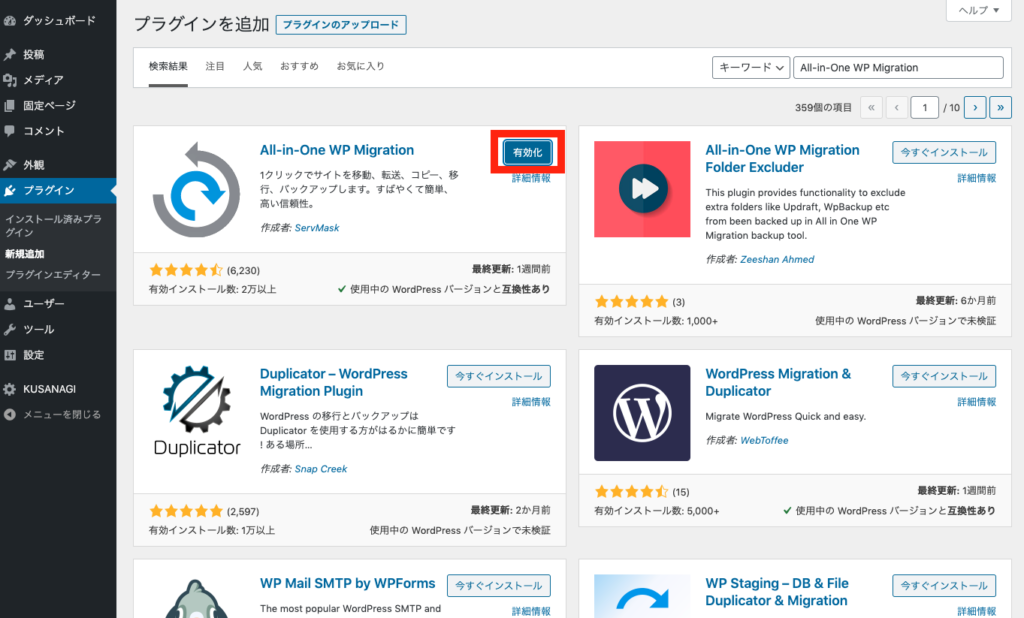
Task: Click the Folder Excluder red plugin logo
Action: [642, 189]
